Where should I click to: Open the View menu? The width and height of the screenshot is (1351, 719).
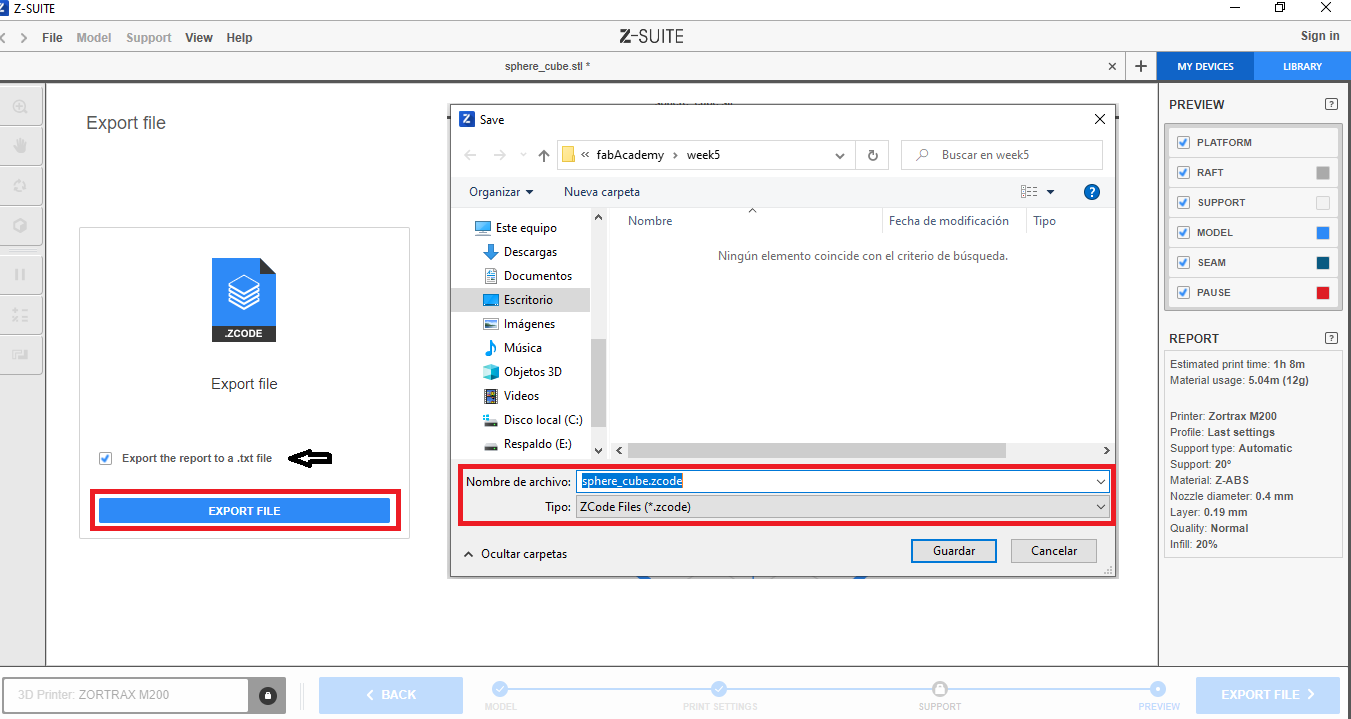pyautogui.click(x=199, y=38)
